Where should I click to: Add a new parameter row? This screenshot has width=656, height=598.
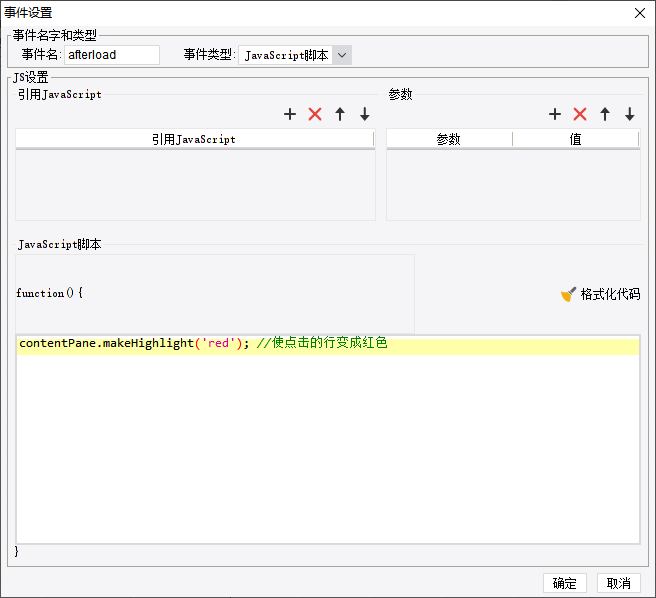coord(555,114)
